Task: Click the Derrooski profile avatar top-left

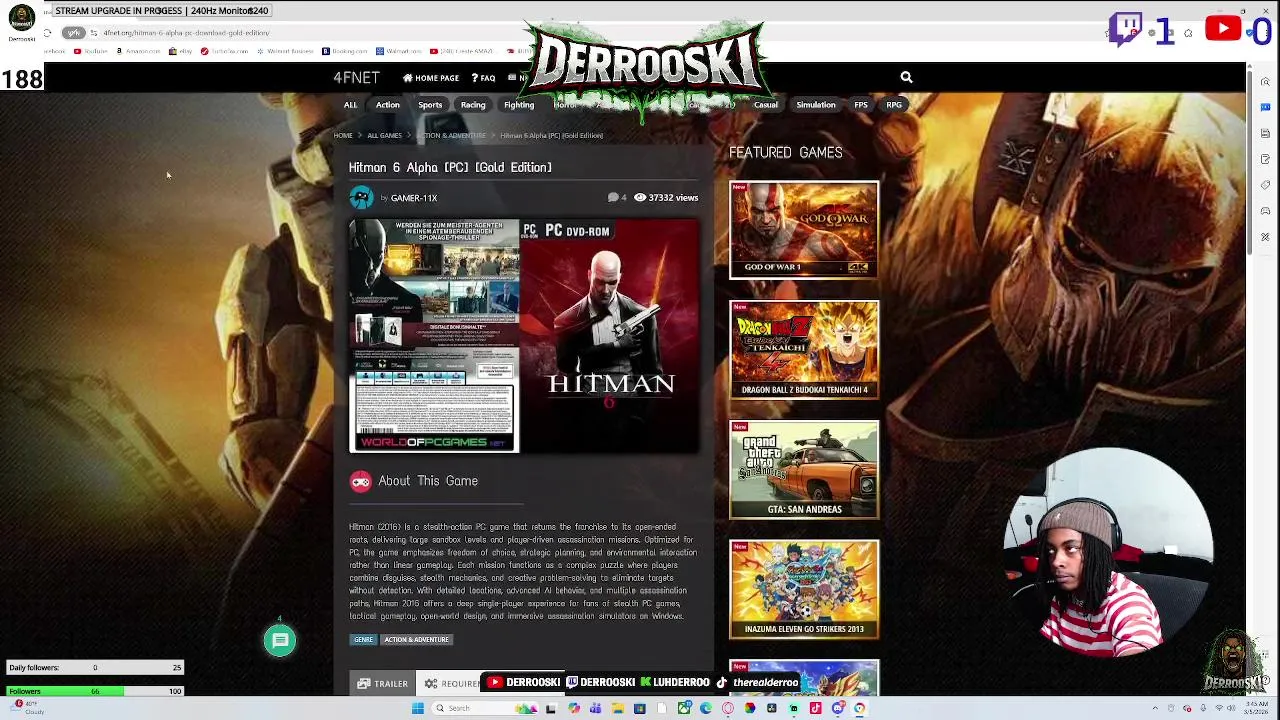Action: pos(21,17)
